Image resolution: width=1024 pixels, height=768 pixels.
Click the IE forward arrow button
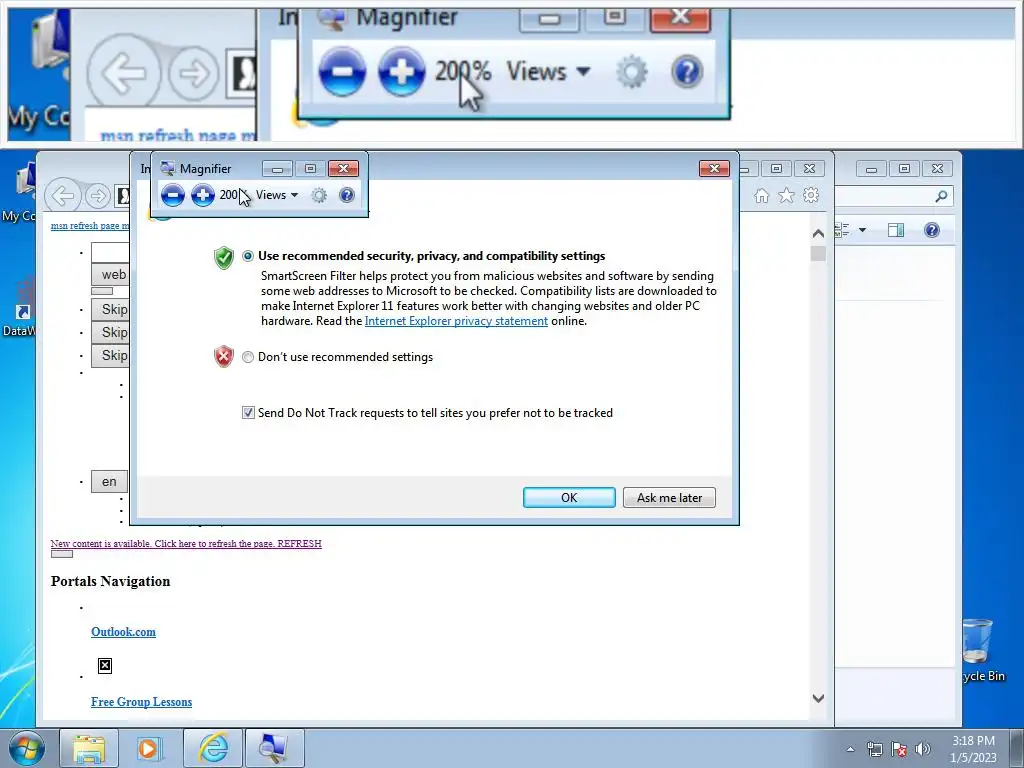(x=98, y=195)
